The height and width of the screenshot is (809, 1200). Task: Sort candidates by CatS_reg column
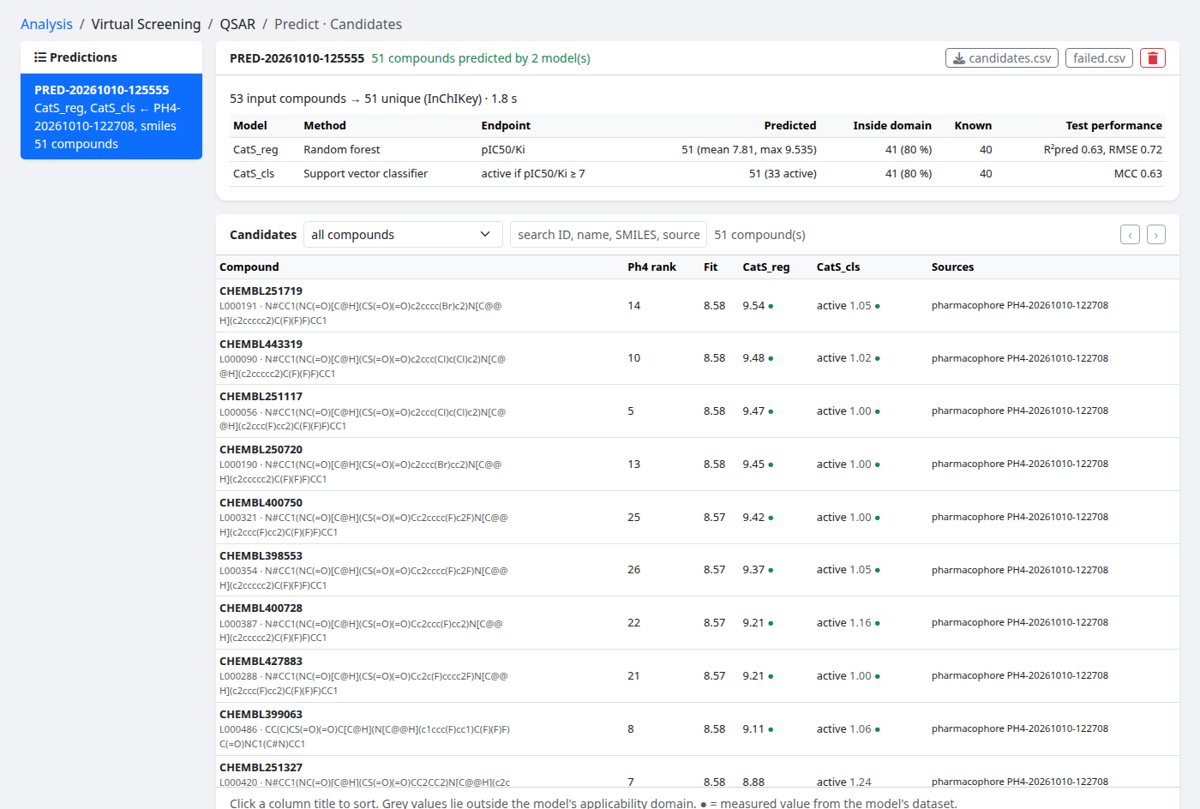(766, 267)
